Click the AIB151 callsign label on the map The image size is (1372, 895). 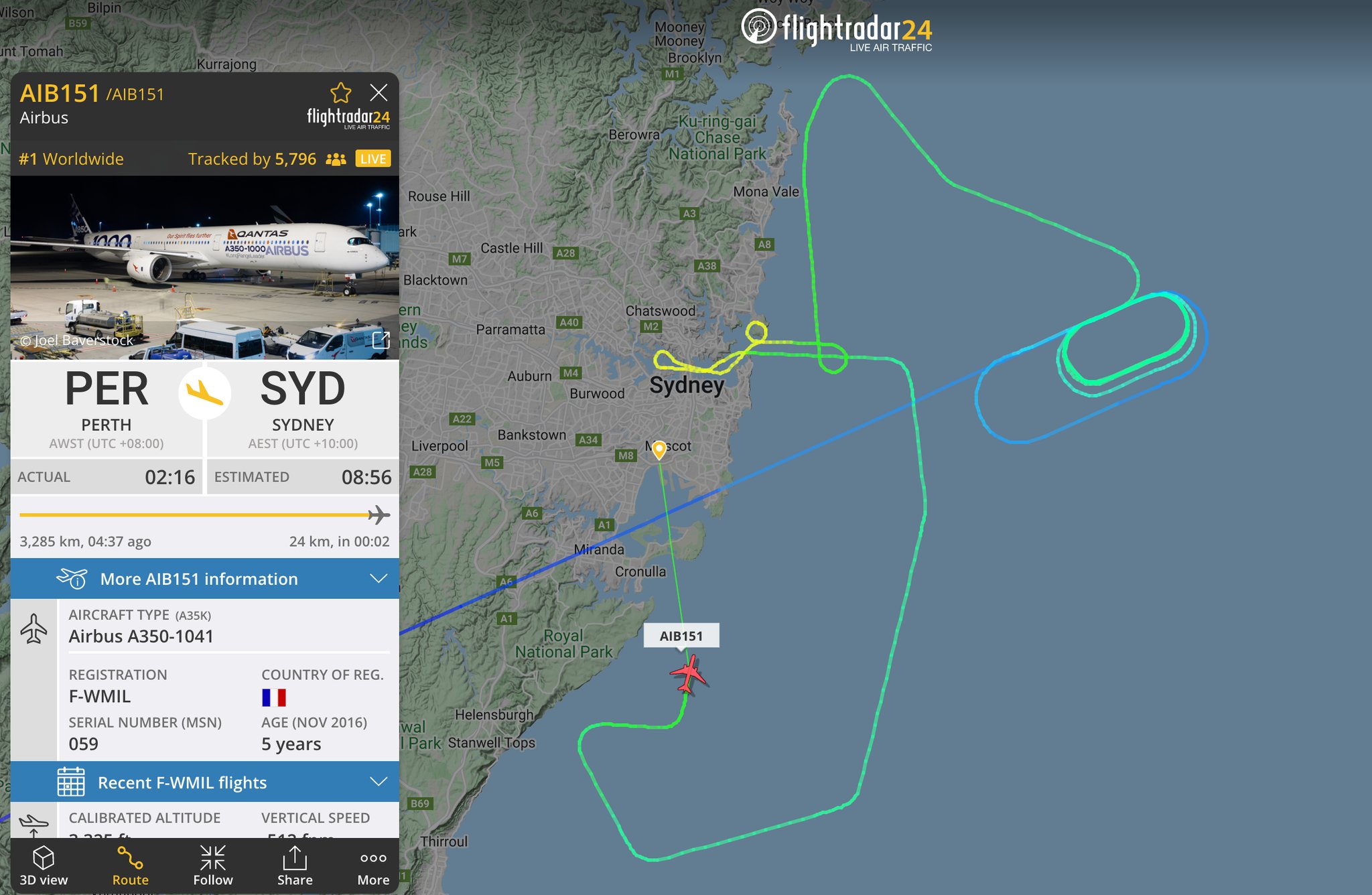click(681, 636)
